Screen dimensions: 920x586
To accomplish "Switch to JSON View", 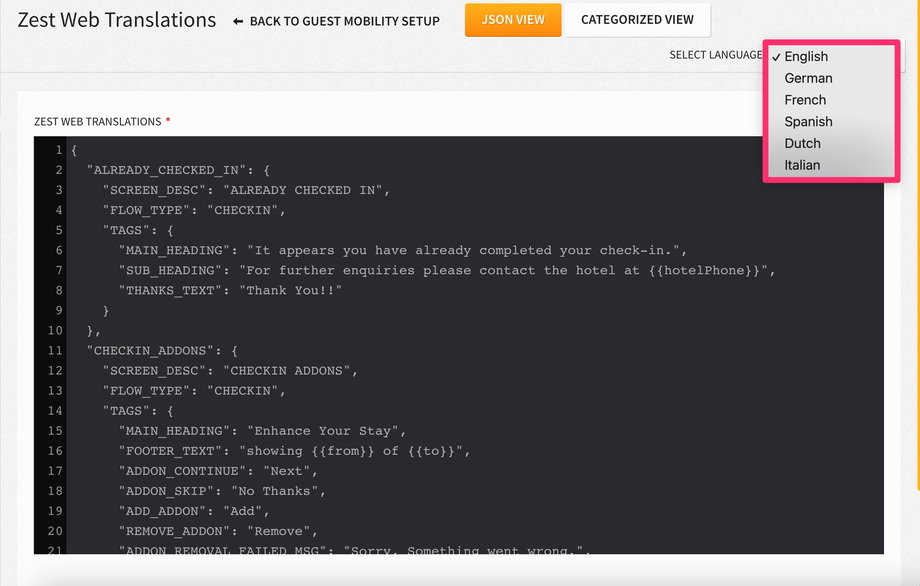I will click(513, 20).
